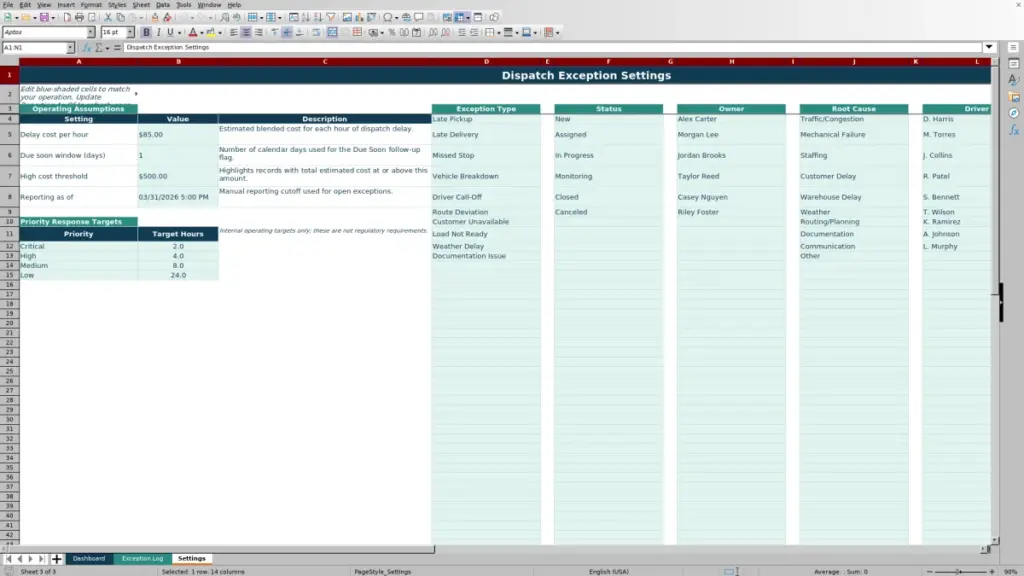
Task: Click the Sort Descending icon
Action: [x=318, y=17]
